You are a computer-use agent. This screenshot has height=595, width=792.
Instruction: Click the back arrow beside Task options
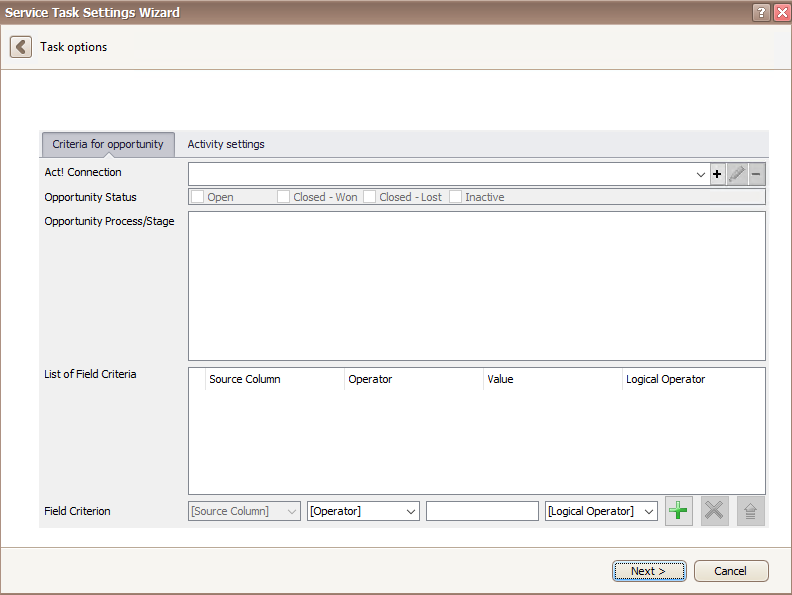pos(21,47)
